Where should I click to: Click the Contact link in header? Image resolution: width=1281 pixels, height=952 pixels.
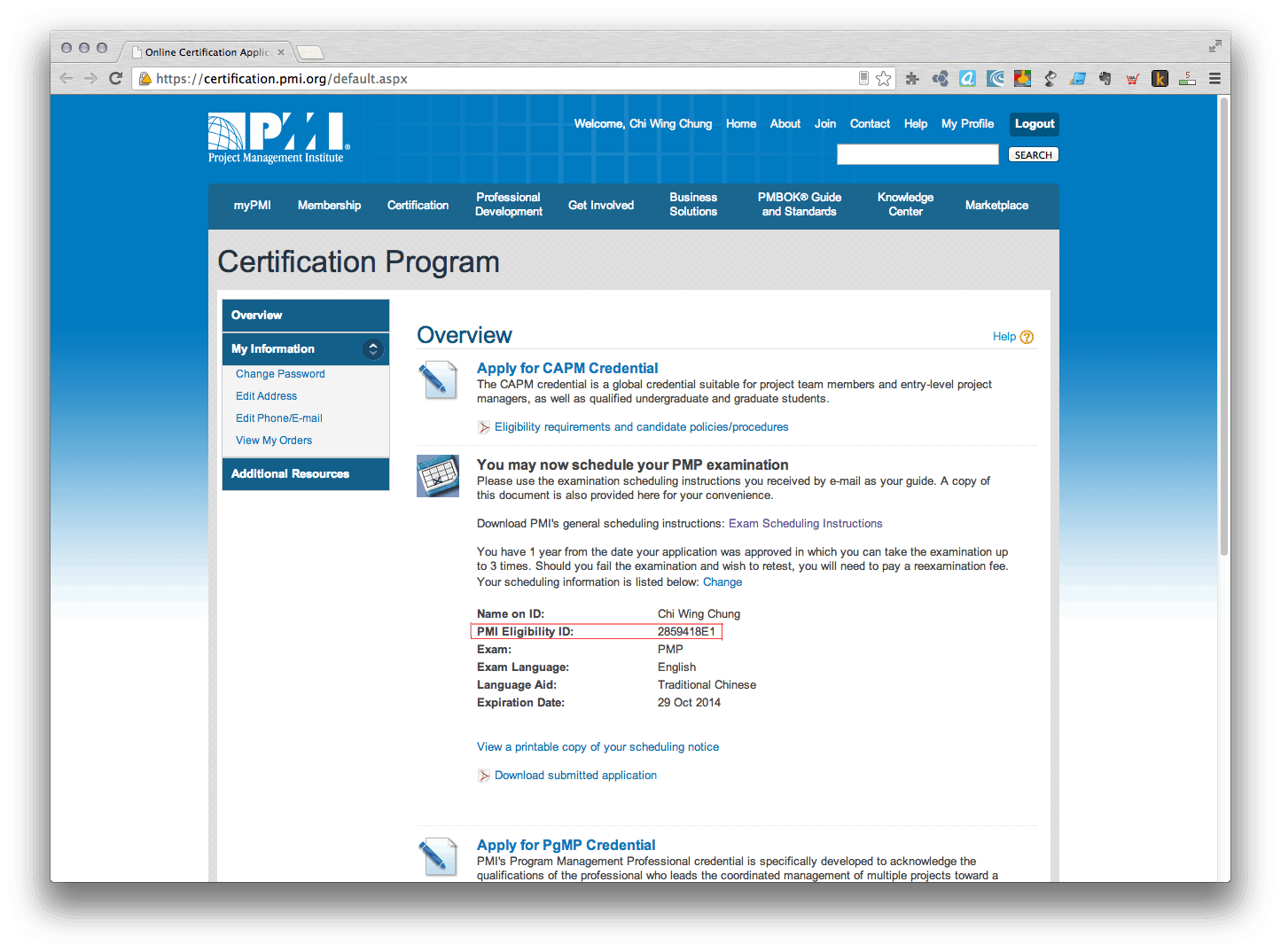pos(870,124)
